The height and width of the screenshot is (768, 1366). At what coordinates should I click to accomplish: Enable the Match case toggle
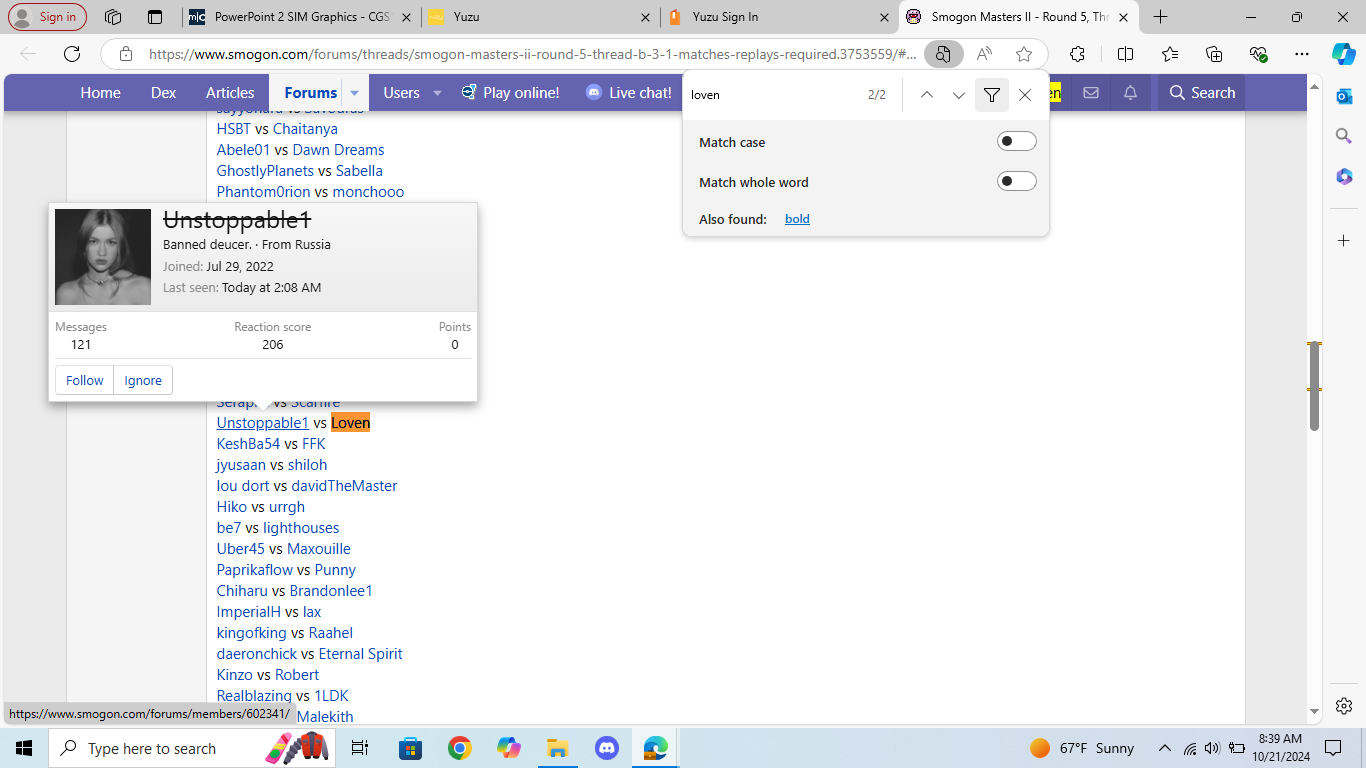(x=1016, y=142)
